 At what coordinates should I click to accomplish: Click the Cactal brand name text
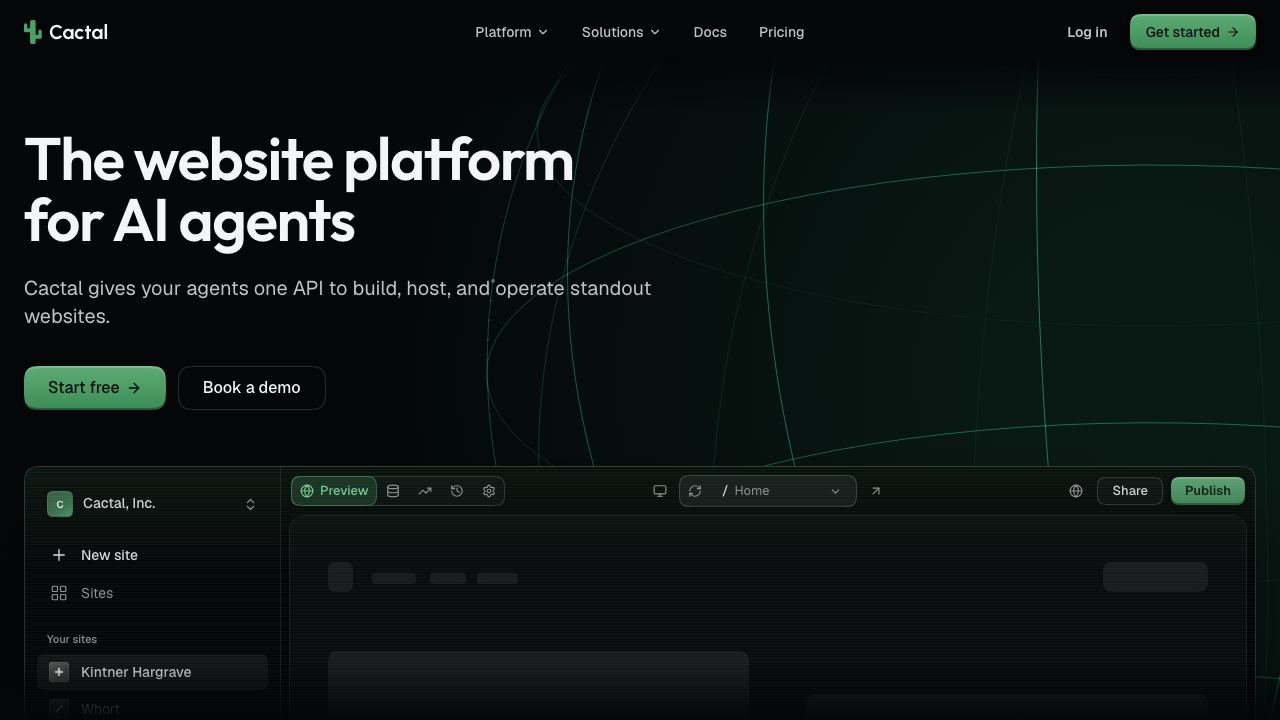tap(79, 32)
